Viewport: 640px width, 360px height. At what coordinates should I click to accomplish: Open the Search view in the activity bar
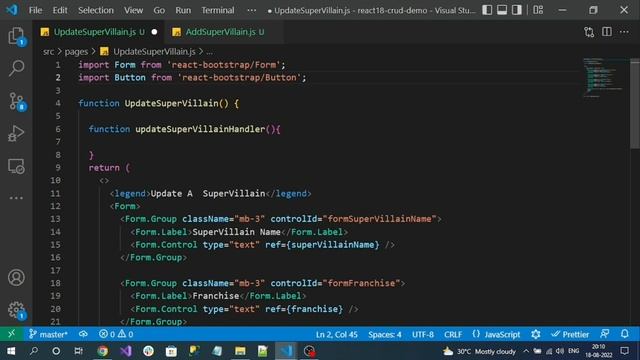pyautogui.click(x=16, y=68)
